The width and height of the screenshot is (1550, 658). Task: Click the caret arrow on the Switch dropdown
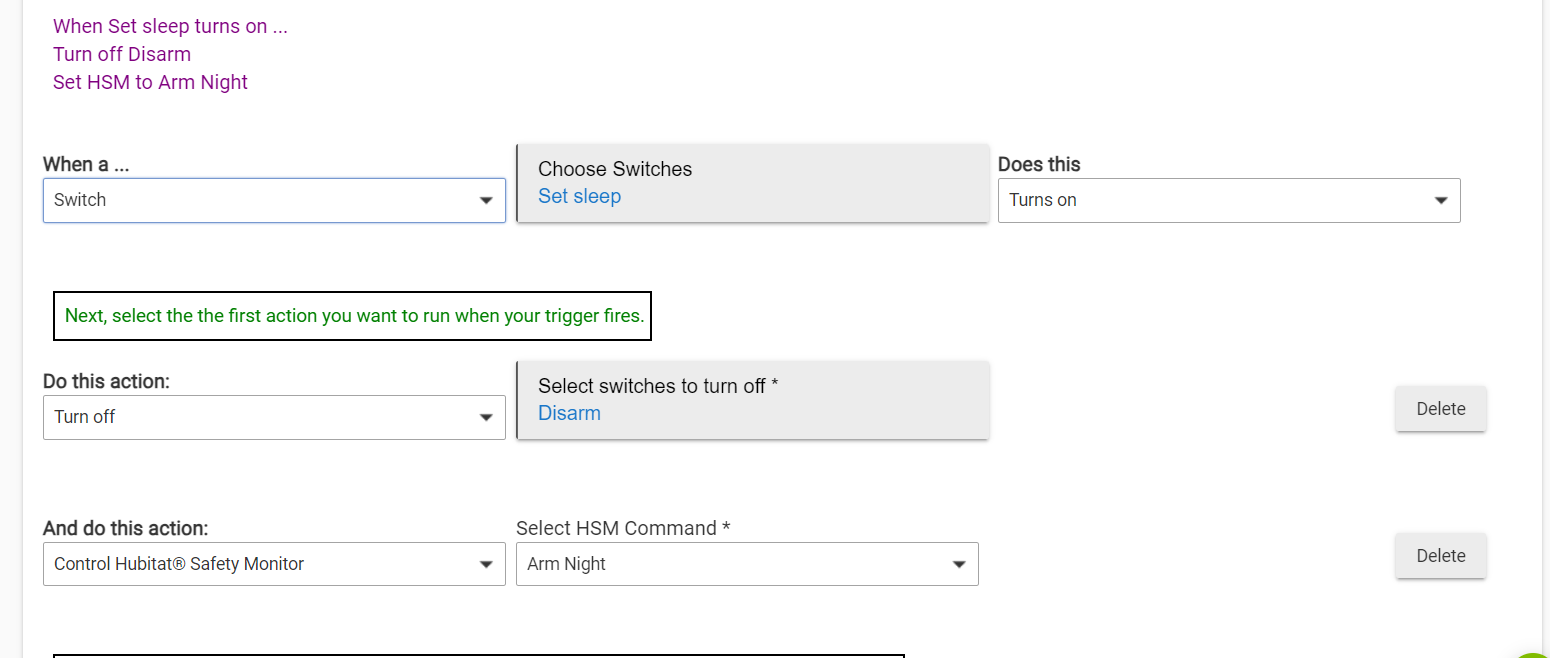(486, 201)
